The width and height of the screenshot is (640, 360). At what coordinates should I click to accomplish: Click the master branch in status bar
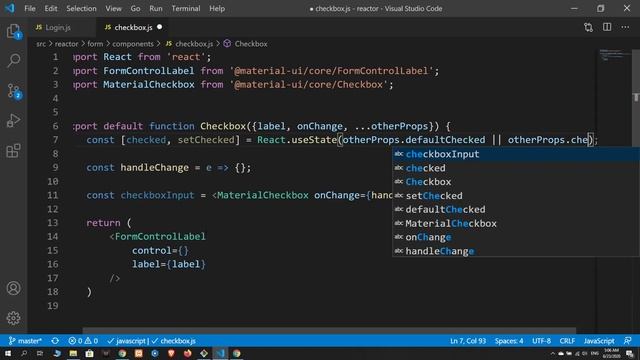(25, 341)
